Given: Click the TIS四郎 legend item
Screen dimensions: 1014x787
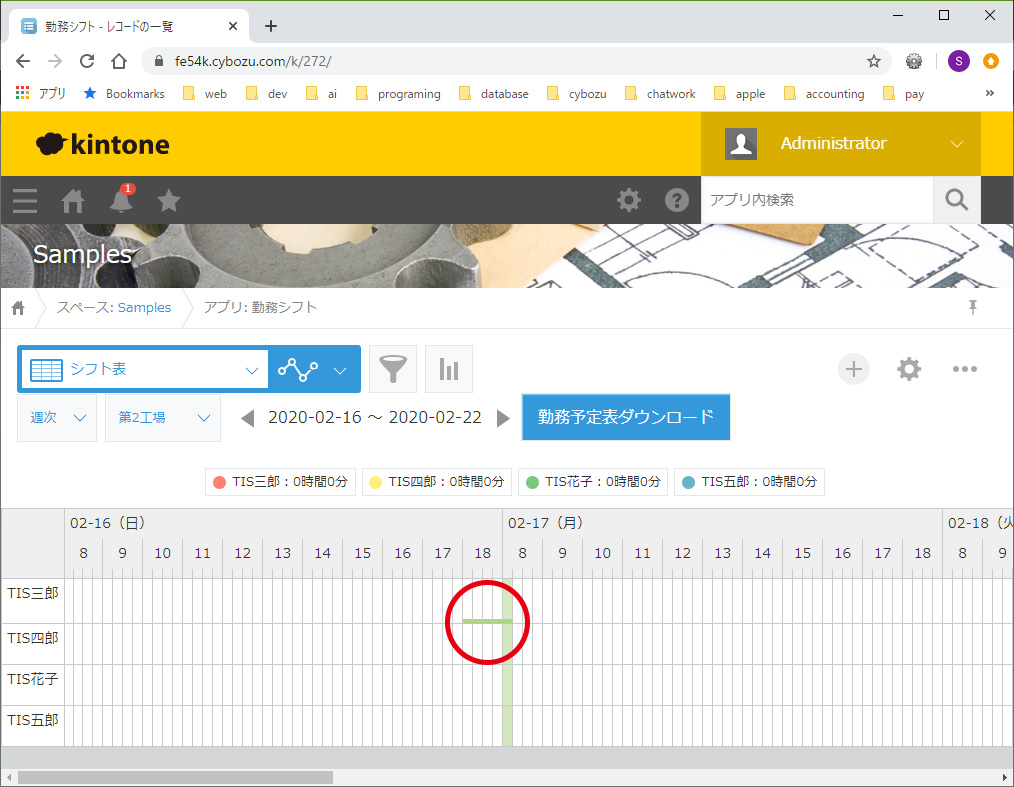Looking at the screenshot, I should tap(437, 482).
